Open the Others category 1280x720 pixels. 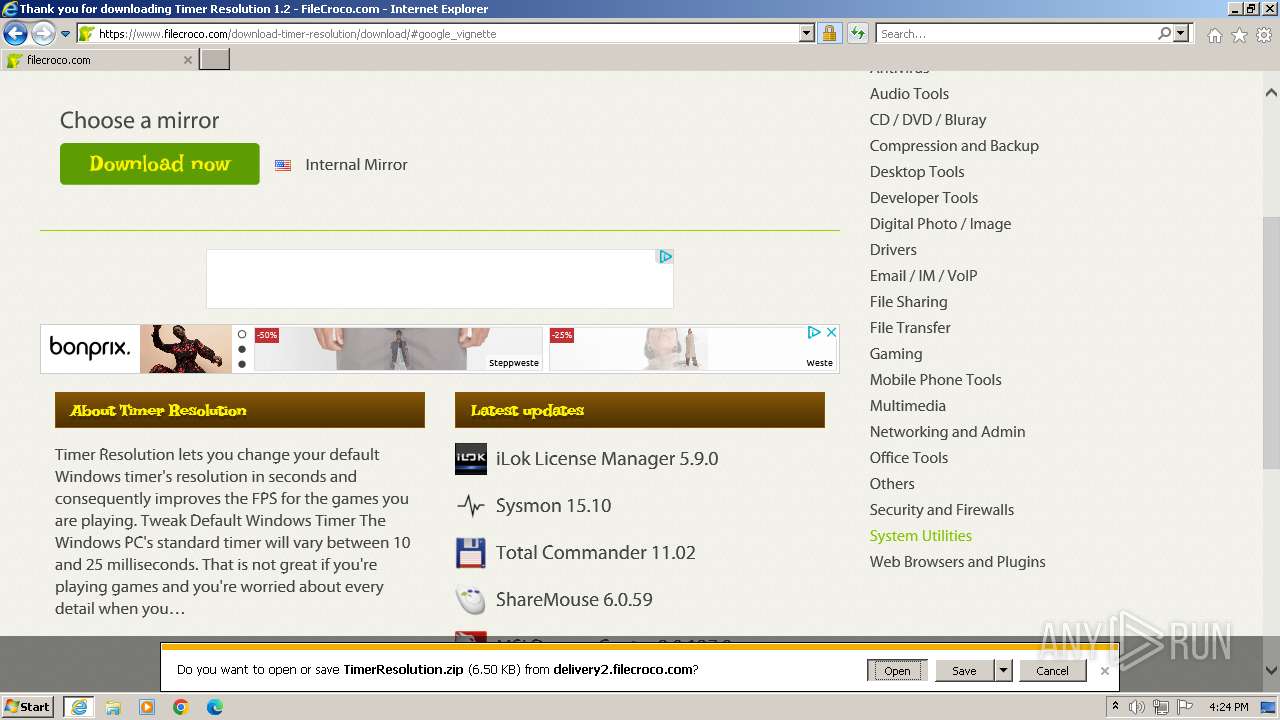tap(892, 484)
